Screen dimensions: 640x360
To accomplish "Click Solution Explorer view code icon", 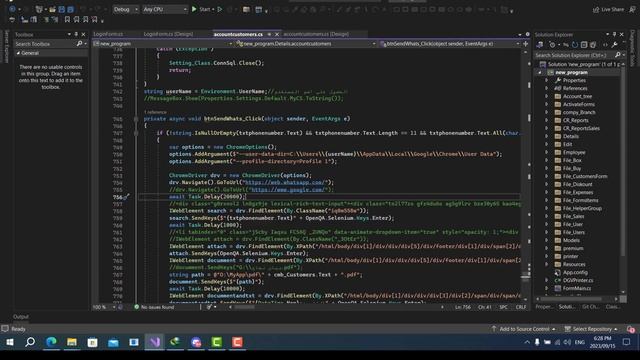I will click(605, 44).
